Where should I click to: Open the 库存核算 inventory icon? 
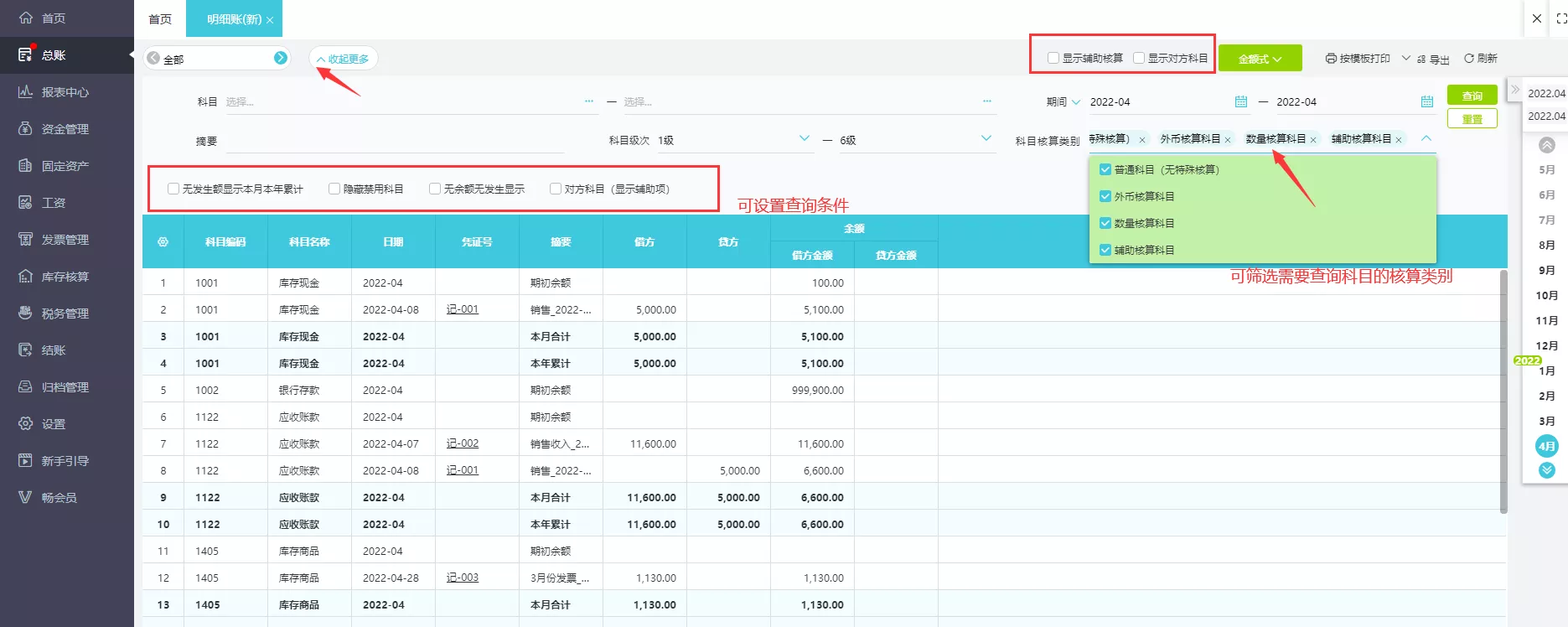click(x=25, y=276)
